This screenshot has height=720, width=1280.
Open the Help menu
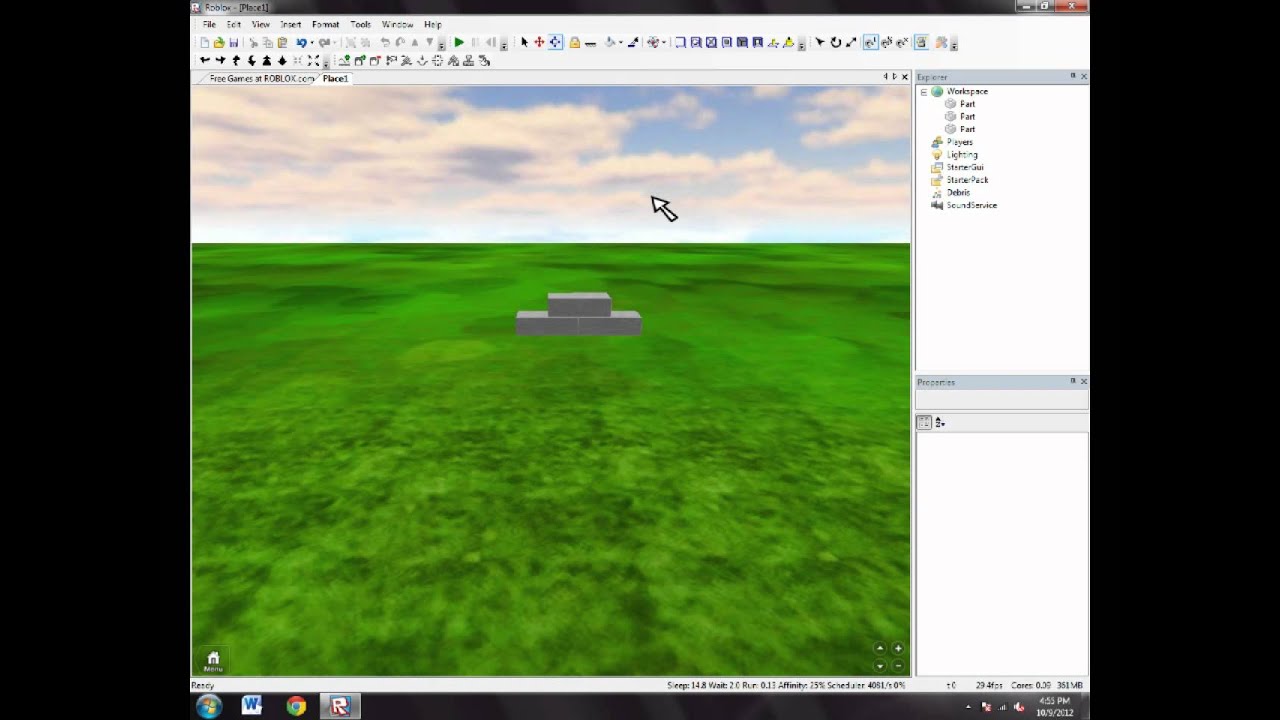coord(432,24)
